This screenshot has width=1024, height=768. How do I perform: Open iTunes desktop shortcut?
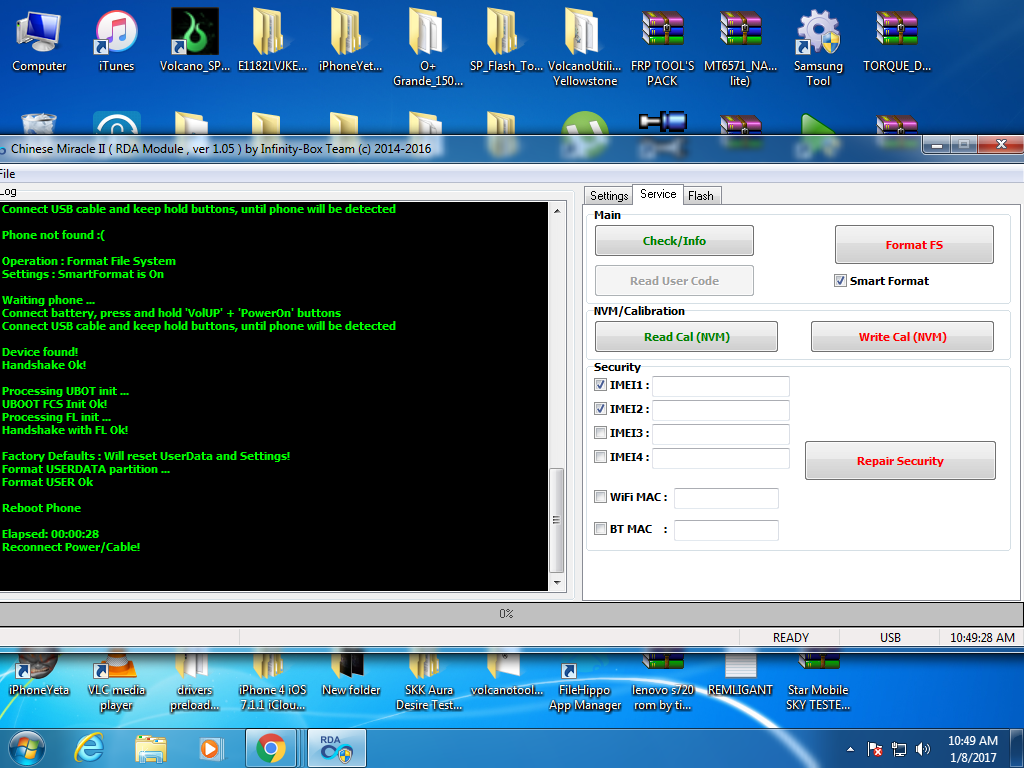pyautogui.click(x=116, y=40)
